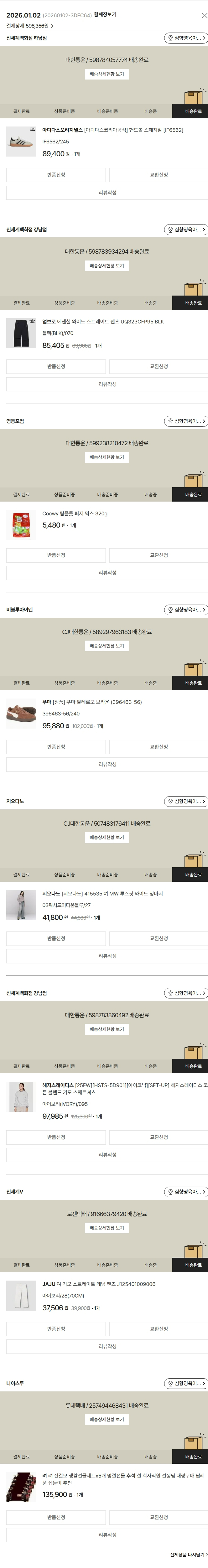Open the Puma 팔레르모 brown sneaker image
The width and height of the screenshot is (208, 1568).
tap(21, 713)
